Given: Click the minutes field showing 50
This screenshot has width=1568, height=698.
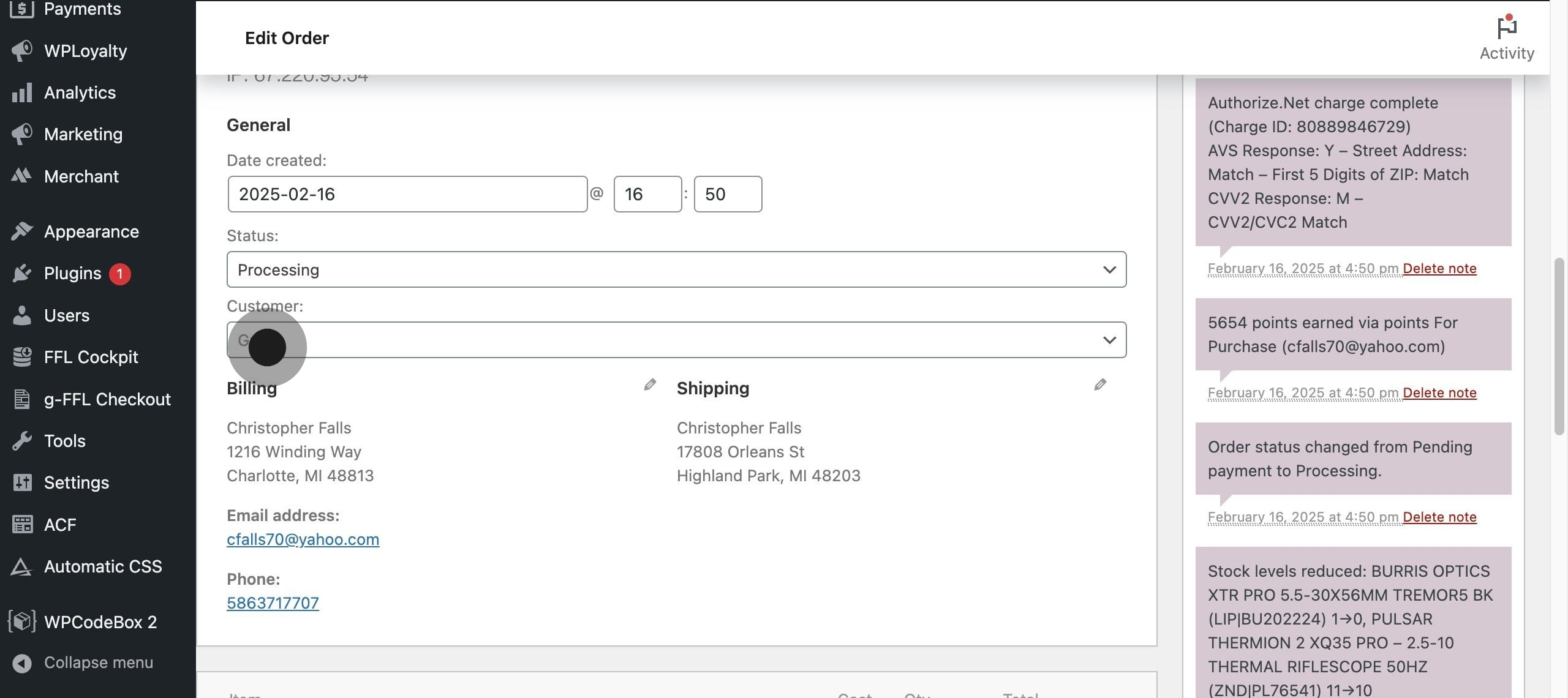Looking at the screenshot, I should [x=727, y=195].
